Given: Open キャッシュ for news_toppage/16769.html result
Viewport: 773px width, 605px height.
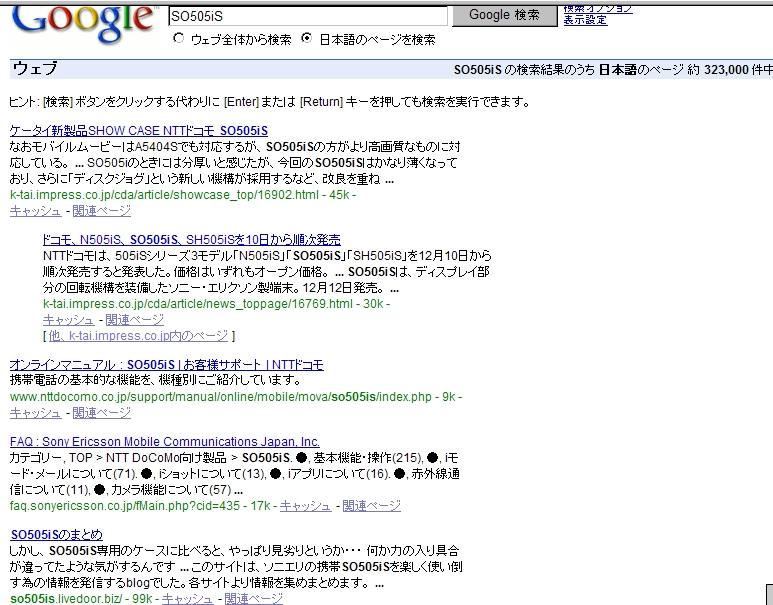Looking at the screenshot, I should (69, 320).
